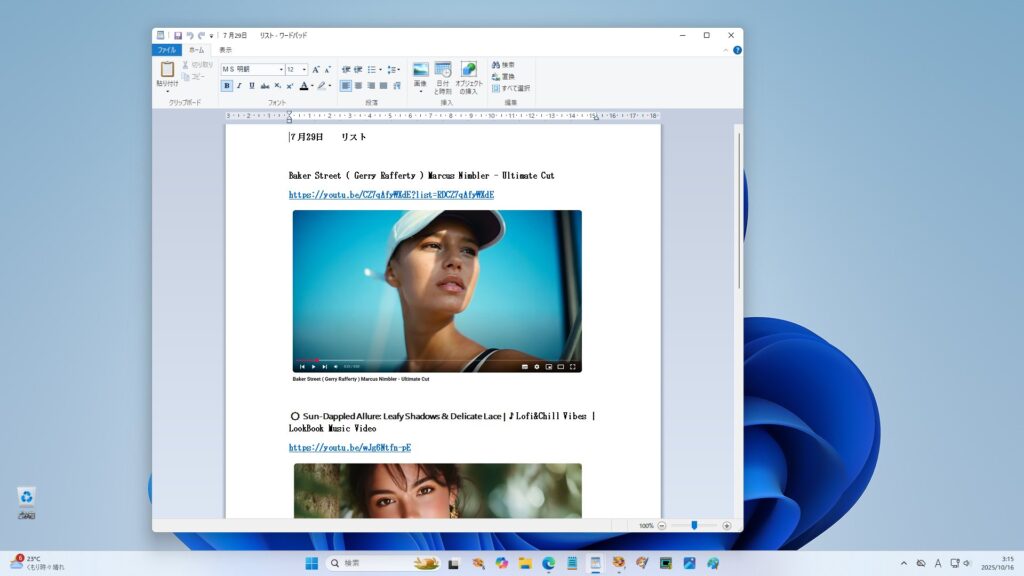
Task: Click the Save icon in quick access toolbar
Action: [x=178, y=35]
